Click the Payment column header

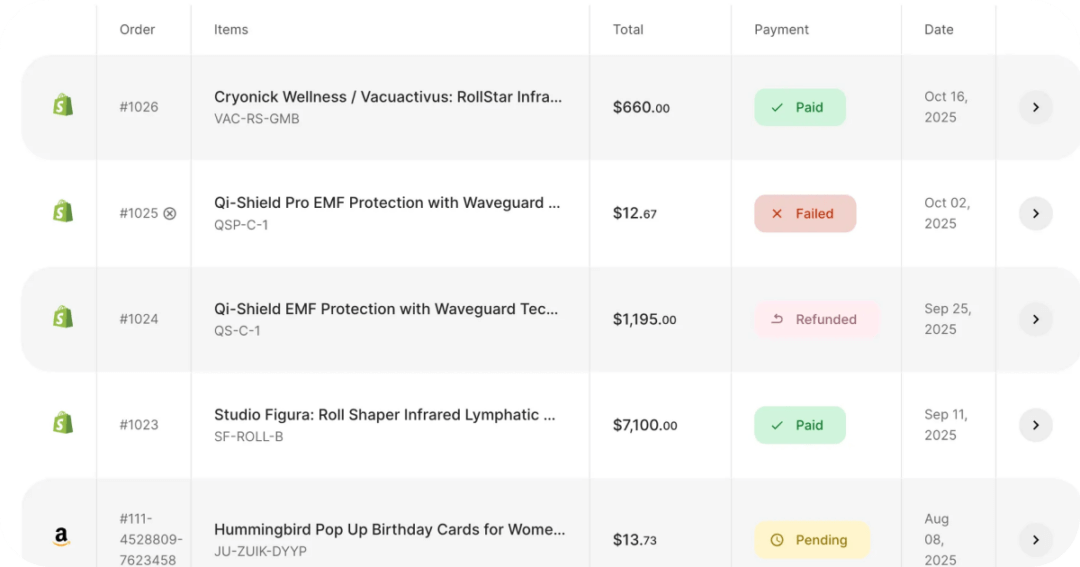pos(781,29)
